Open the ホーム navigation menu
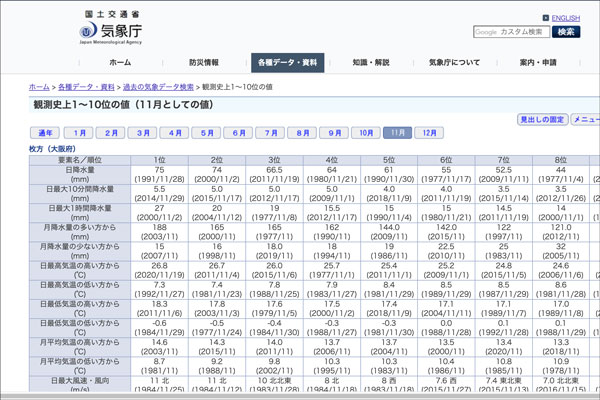This screenshot has height=400, width=600. [x=120, y=62]
